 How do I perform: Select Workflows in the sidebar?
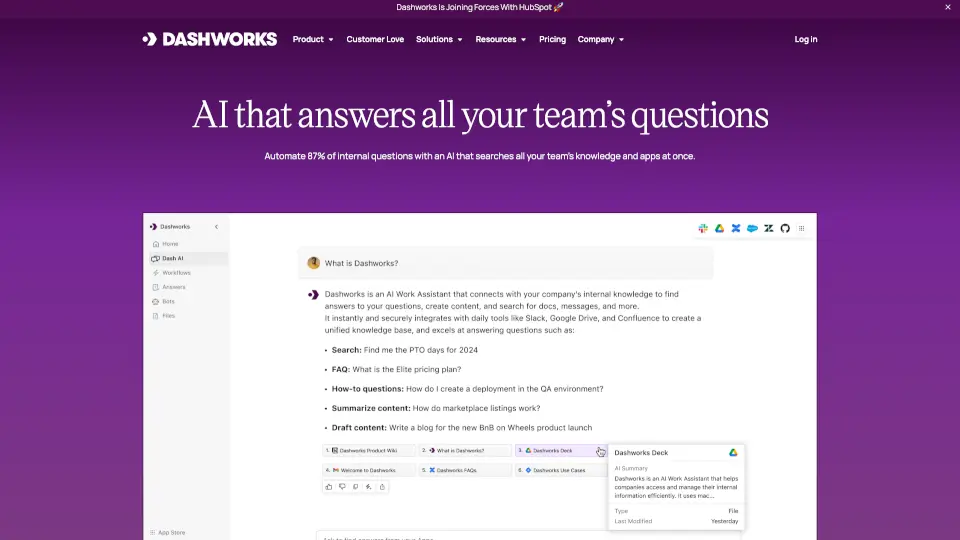pos(176,273)
